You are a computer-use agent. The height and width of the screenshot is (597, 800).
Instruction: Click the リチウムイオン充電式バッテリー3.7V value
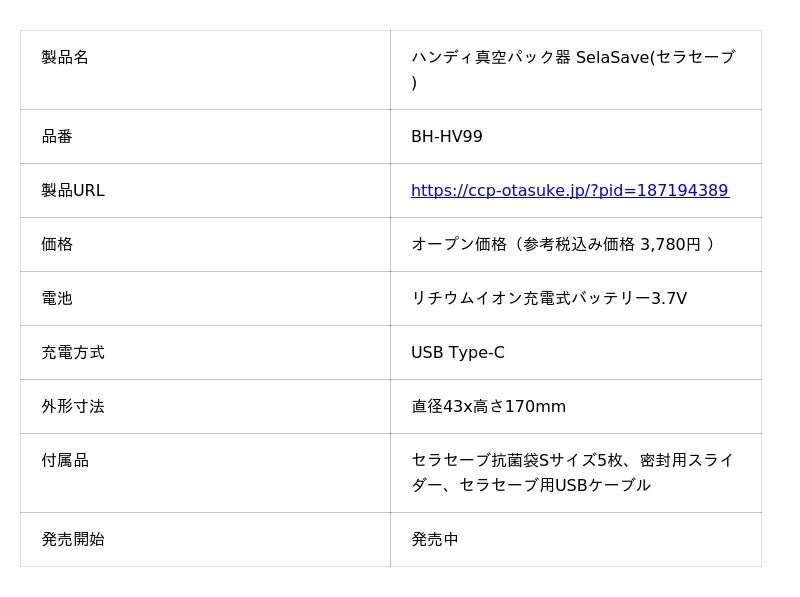click(x=548, y=298)
